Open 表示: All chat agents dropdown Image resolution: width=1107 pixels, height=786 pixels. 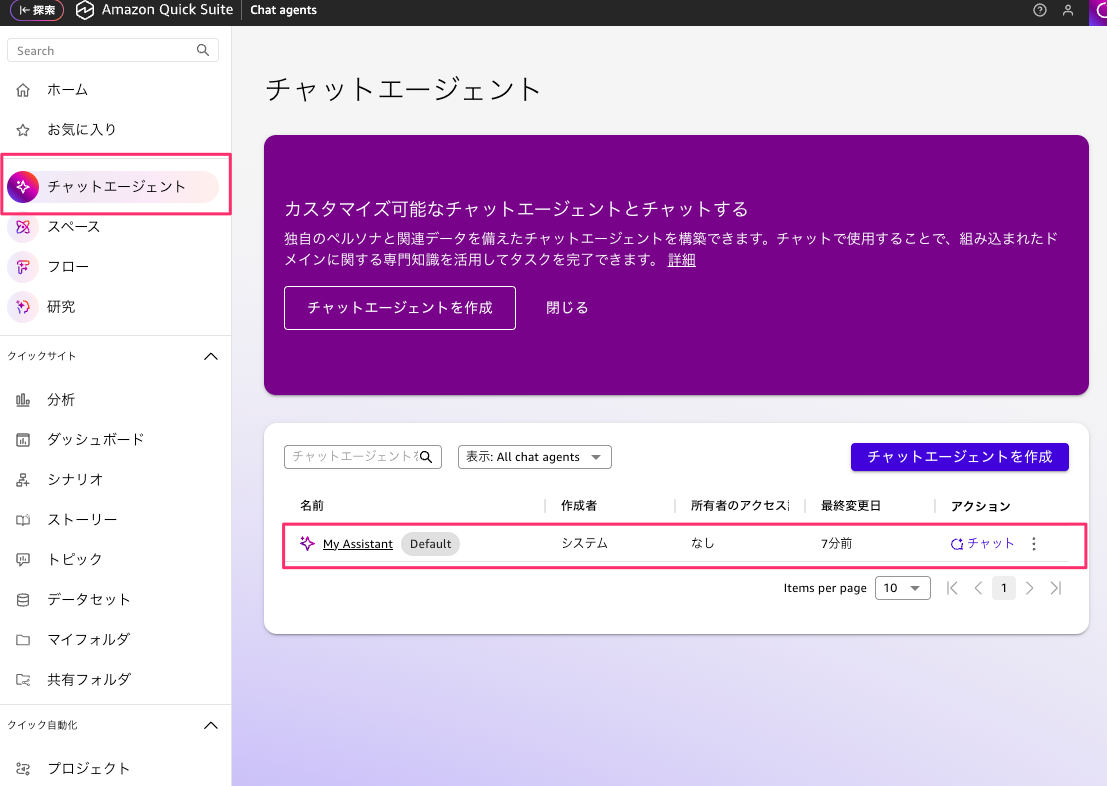[x=535, y=457]
